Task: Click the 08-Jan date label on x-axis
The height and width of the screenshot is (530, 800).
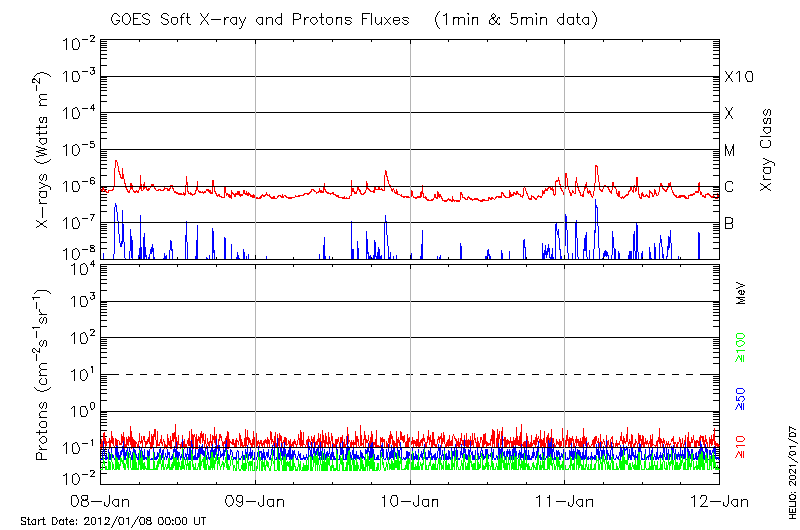Action: pyautogui.click(x=101, y=500)
